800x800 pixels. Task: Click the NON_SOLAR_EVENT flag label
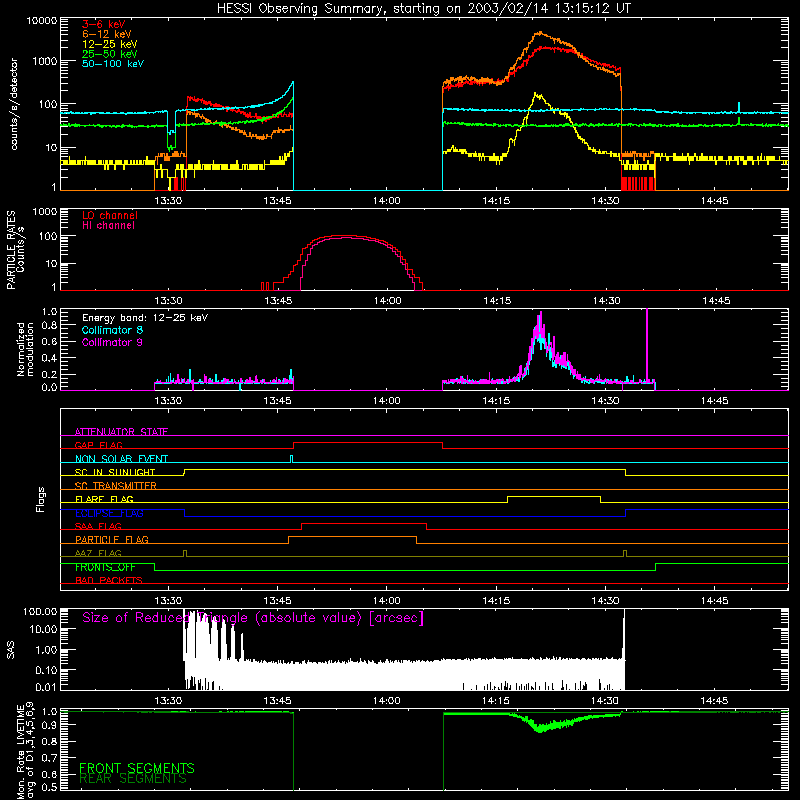[121, 459]
